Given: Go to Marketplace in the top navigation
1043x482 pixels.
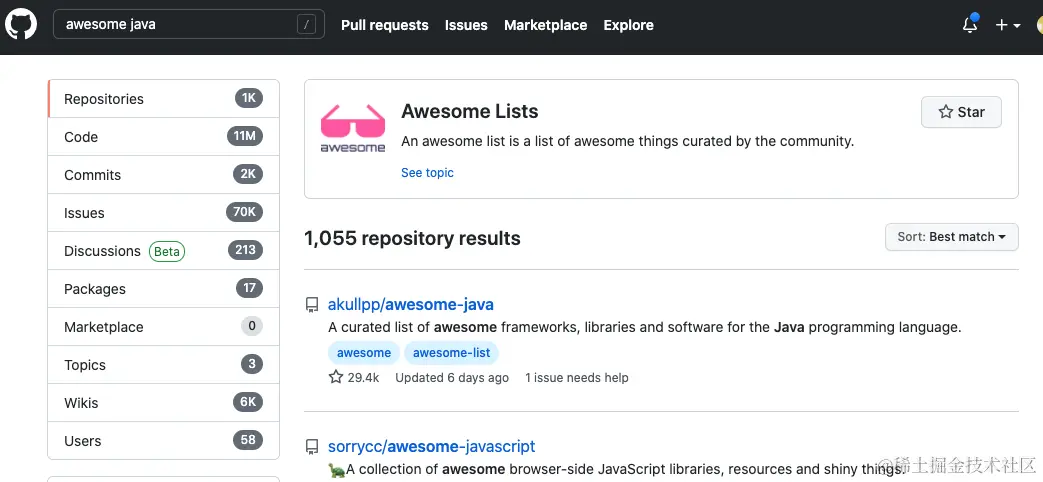Looking at the screenshot, I should coord(545,25).
